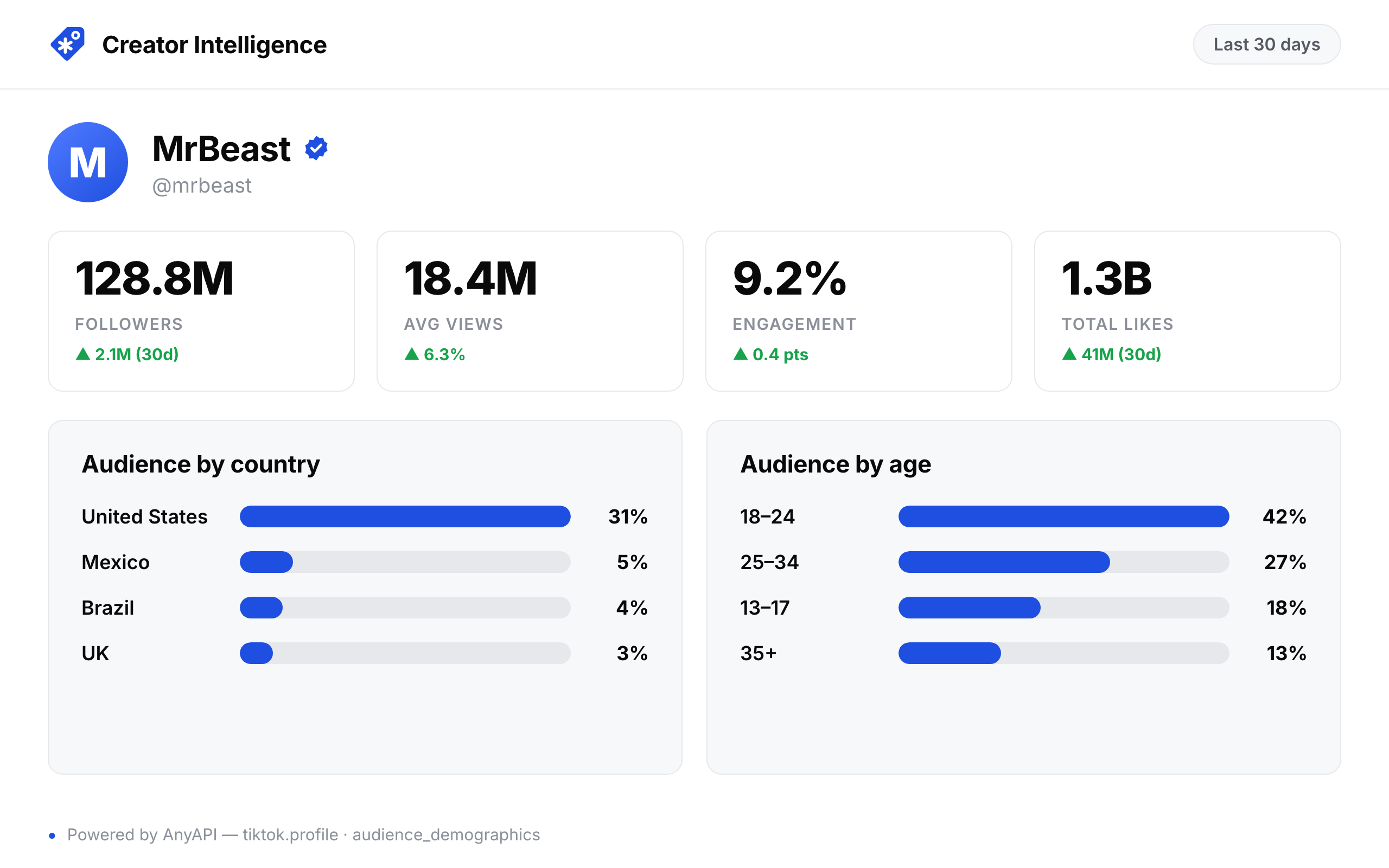Click the 1.3B total likes value
This screenshot has width=1389, height=868.
point(1107,278)
